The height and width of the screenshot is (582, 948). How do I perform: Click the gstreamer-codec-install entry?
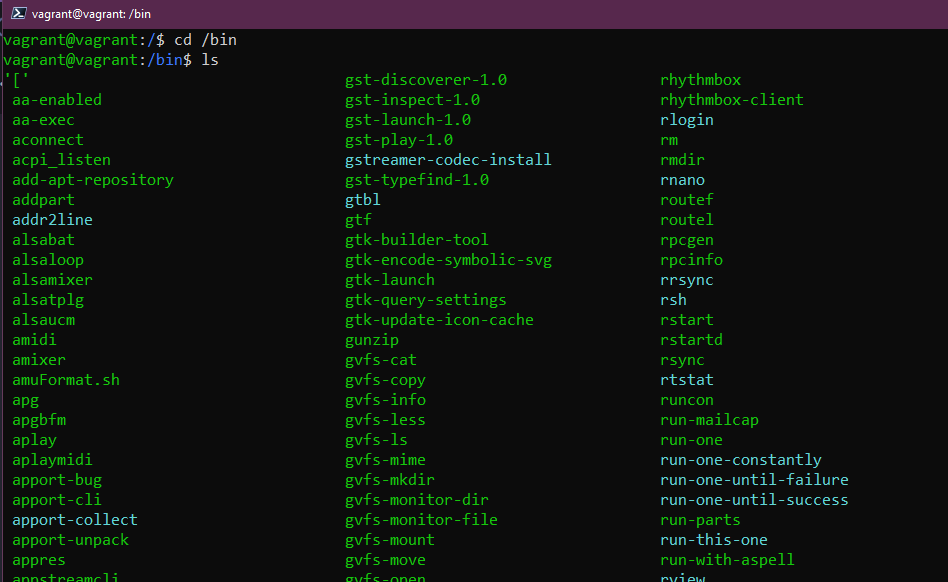pos(448,159)
